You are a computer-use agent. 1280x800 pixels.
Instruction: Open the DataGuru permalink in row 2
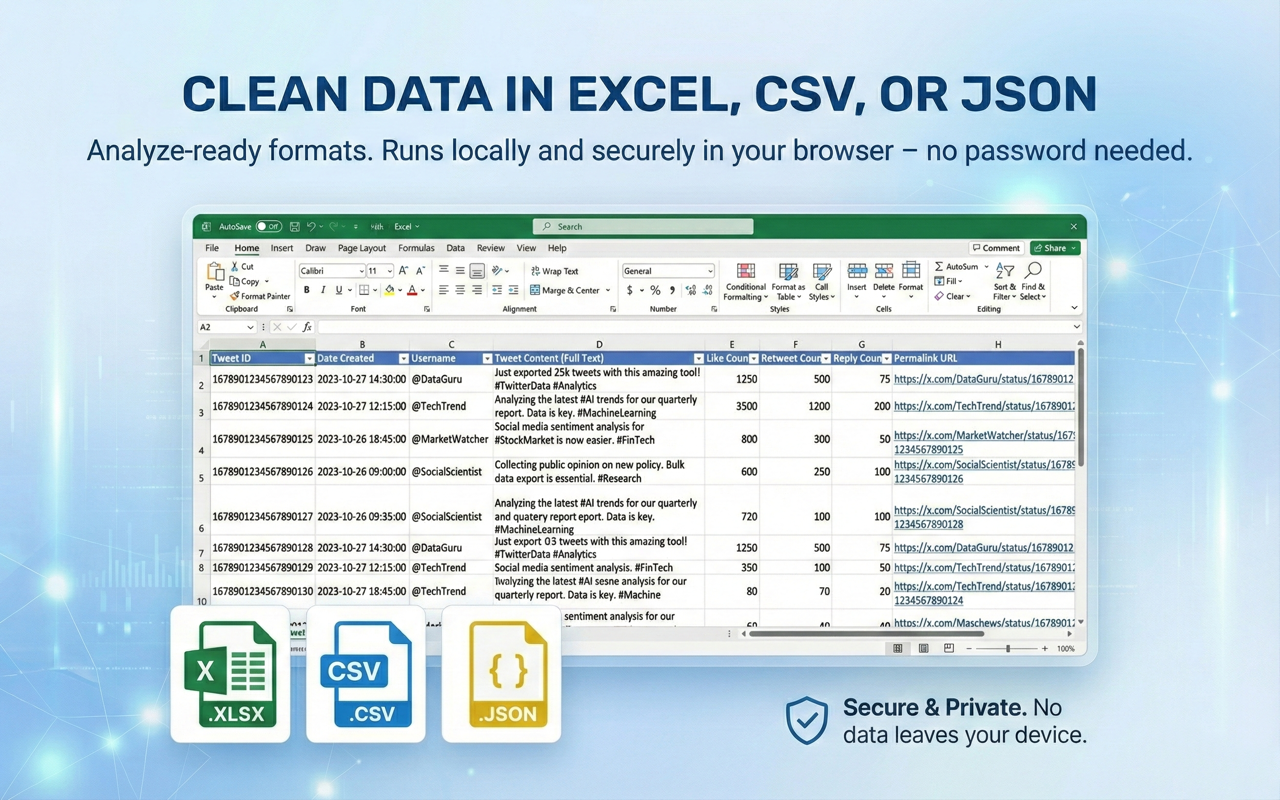[x=983, y=380]
